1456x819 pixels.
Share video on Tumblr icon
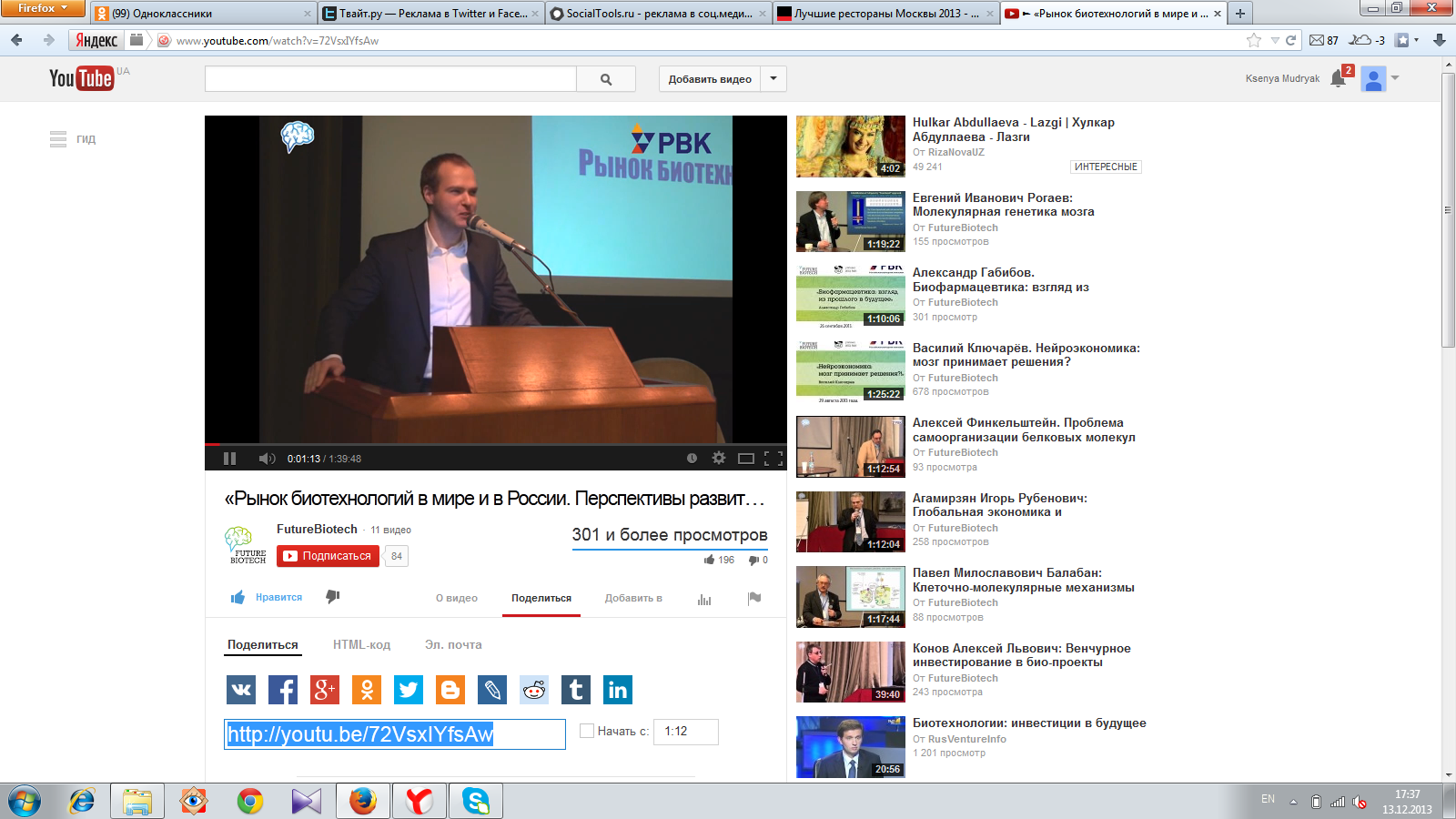click(x=576, y=690)
